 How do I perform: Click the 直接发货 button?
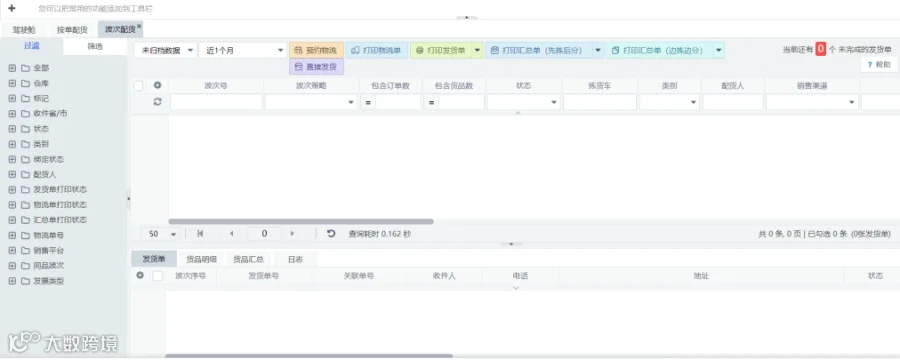[317, 67]
